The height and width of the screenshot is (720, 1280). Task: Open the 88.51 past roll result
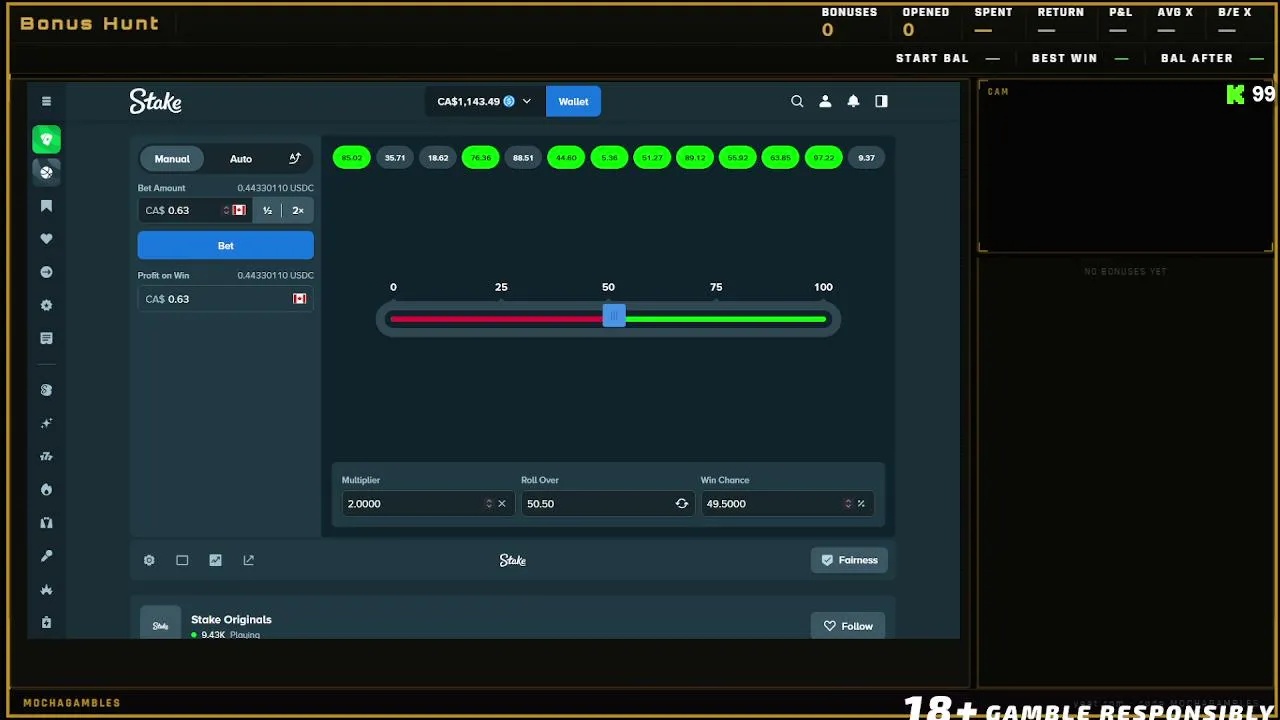523,158
